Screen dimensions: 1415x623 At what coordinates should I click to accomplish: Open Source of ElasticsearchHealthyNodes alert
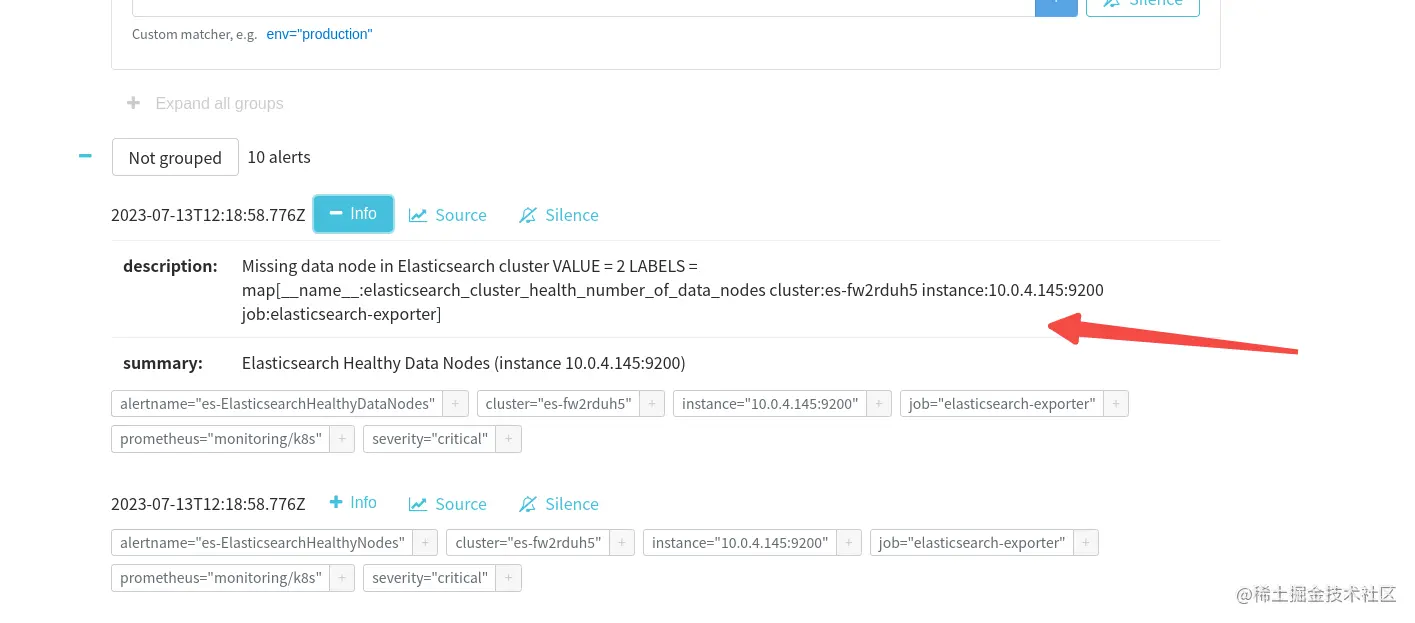click(x=448, y=504)
